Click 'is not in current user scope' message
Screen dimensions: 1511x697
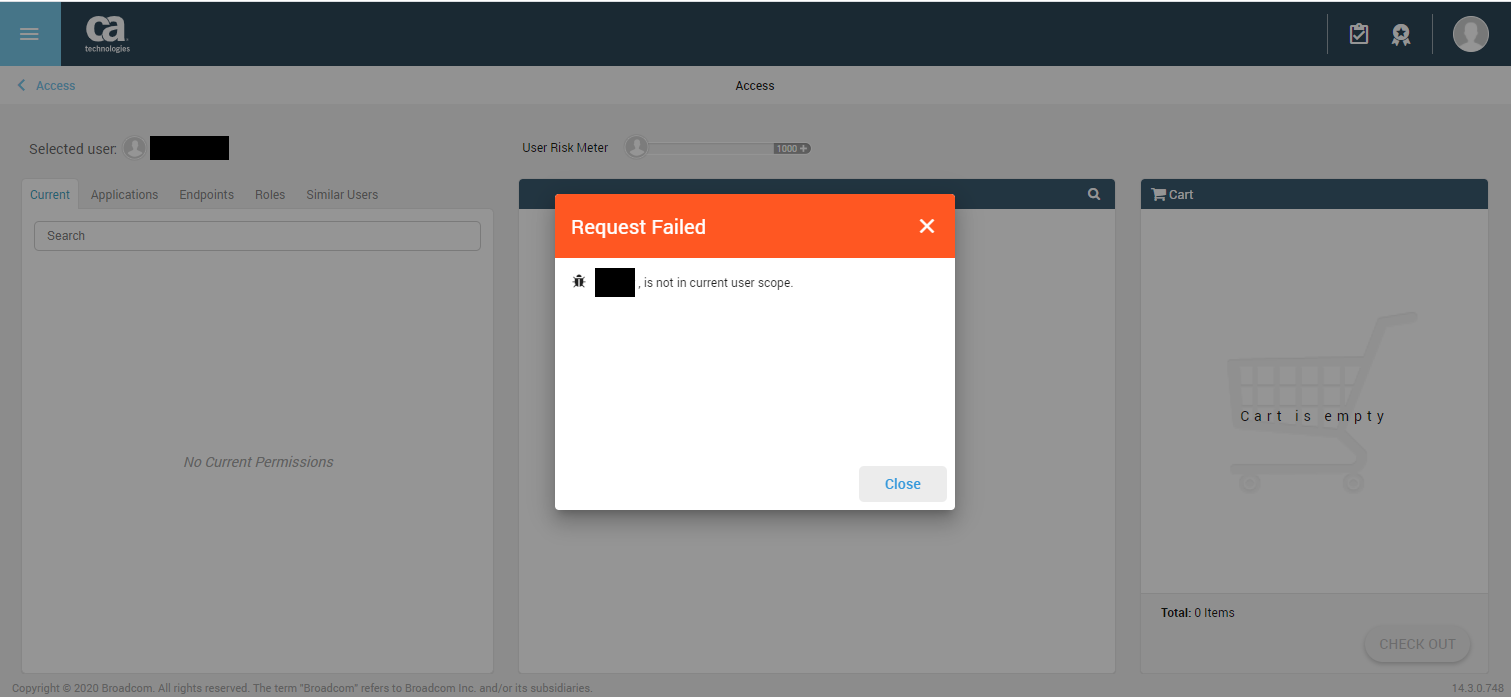coord(716,283)
